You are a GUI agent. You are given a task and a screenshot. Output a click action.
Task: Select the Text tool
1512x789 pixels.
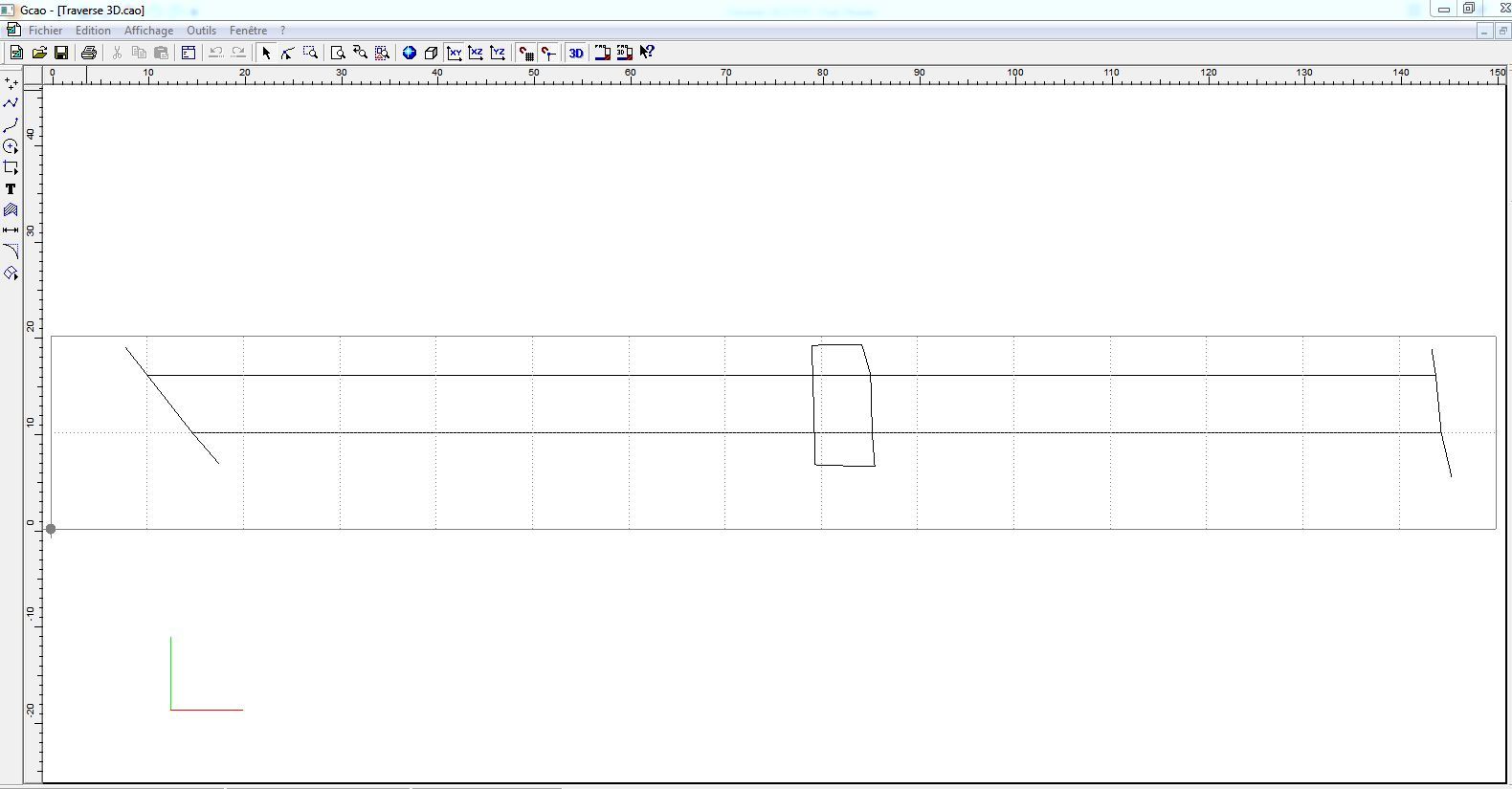tap(11, 189)
